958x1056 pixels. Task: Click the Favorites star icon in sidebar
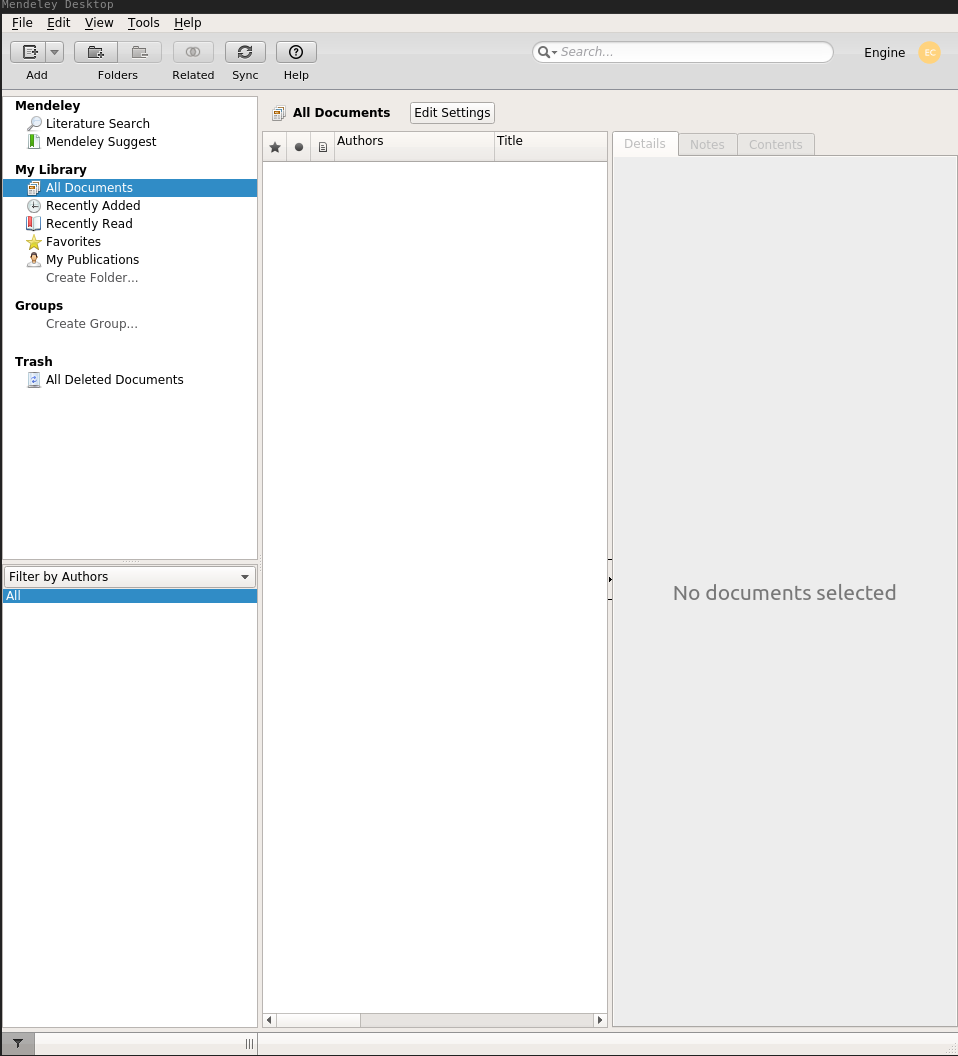[x=34, y=242]
